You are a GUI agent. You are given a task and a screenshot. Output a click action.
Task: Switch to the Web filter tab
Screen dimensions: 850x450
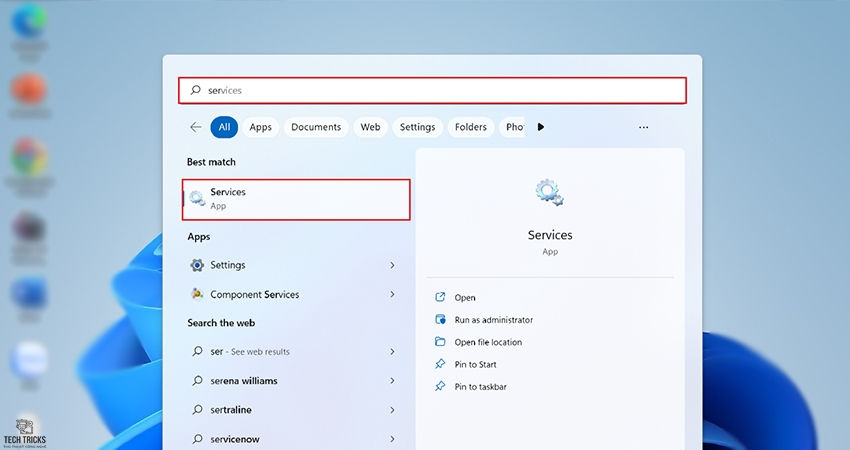[x=370, y=127]
